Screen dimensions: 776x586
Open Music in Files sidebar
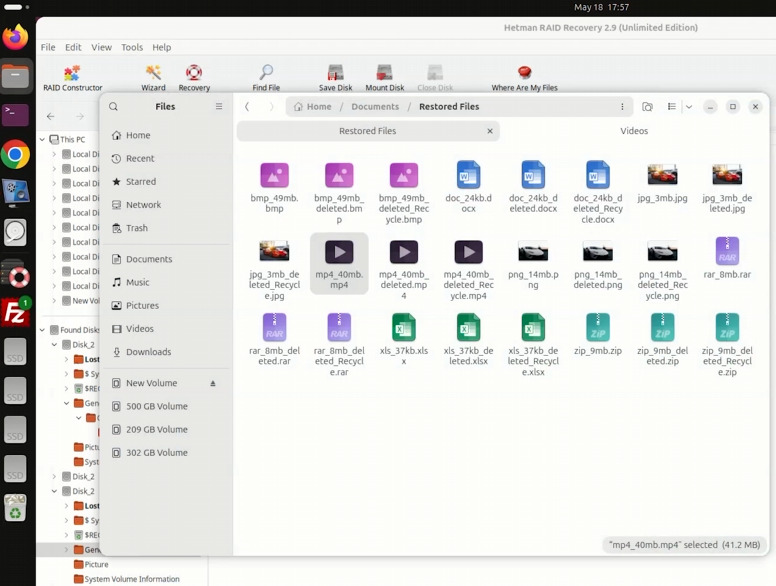[x=166, y=282]
